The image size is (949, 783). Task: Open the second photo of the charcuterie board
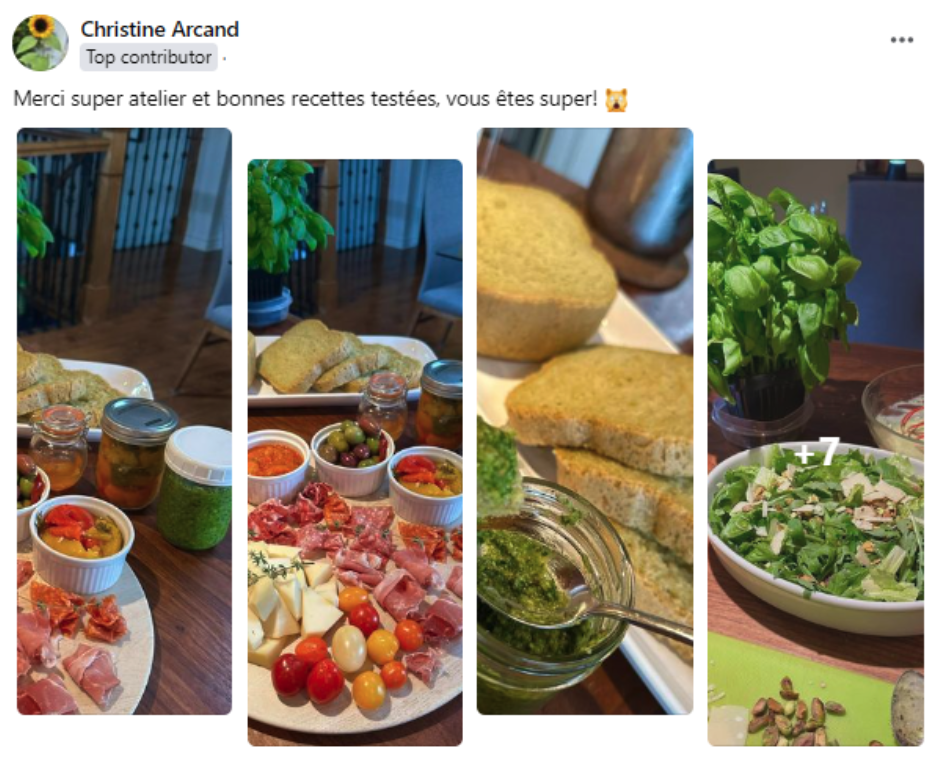tap(355, 453)
